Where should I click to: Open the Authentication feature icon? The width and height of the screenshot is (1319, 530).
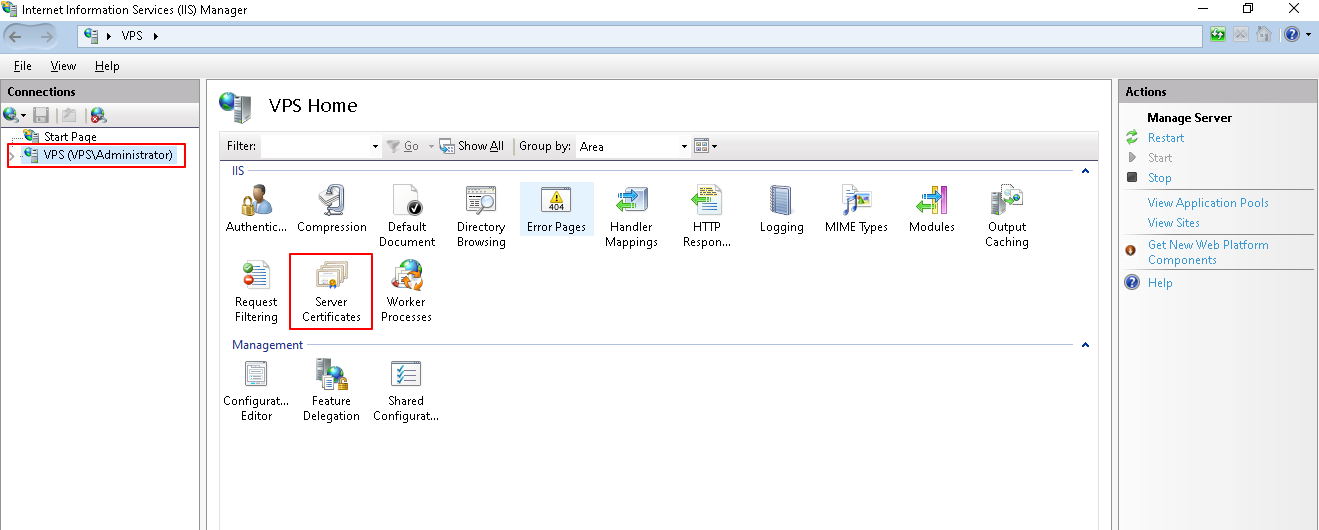[256, 209]
